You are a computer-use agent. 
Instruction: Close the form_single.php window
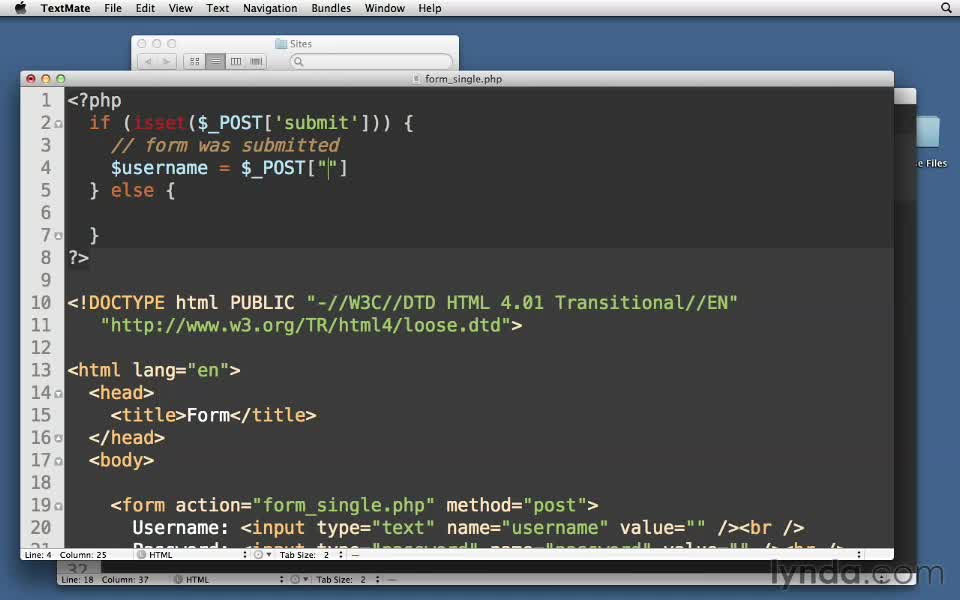[31, 79]
